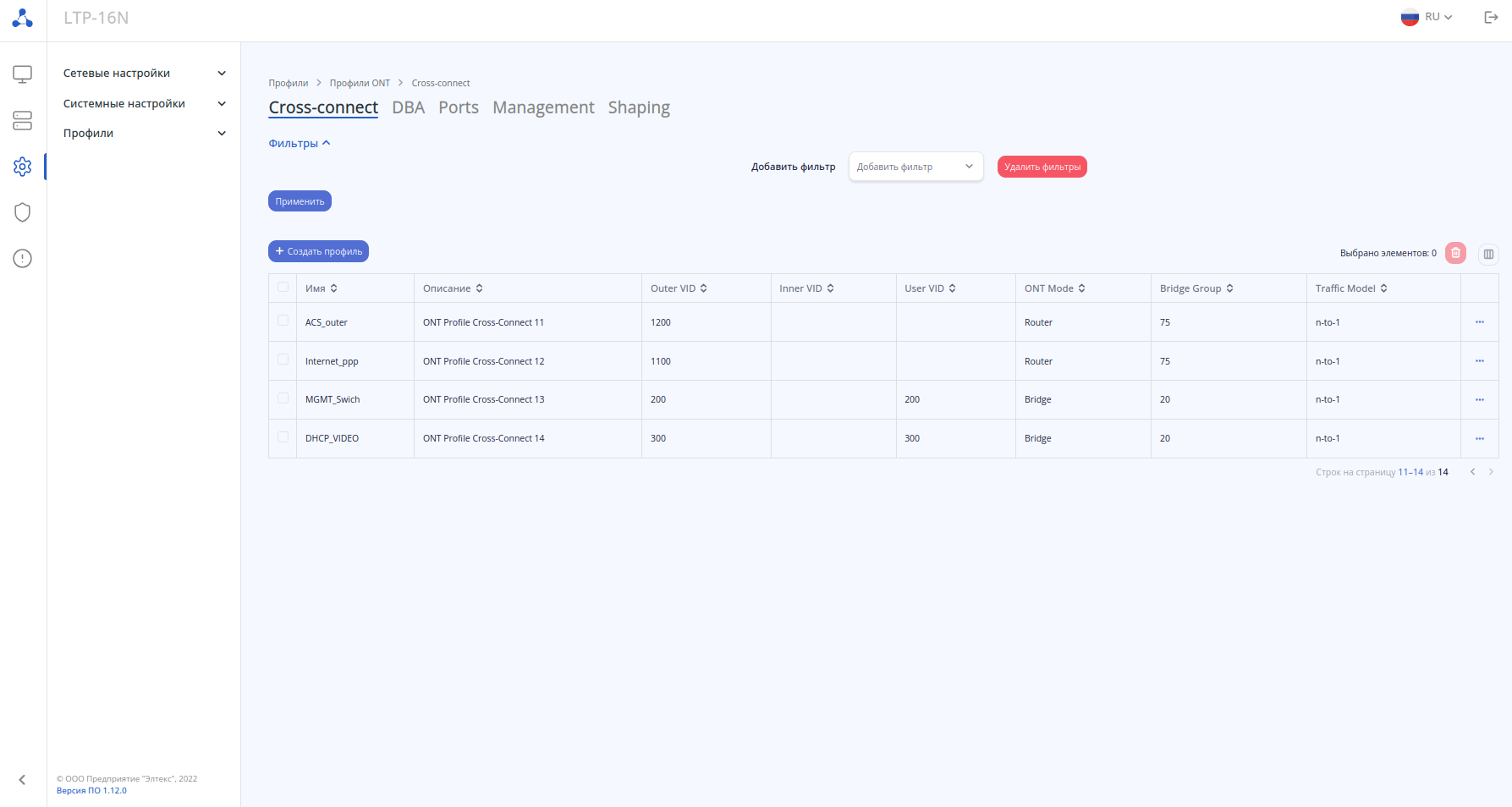Open the monitor icon in left sidebar
This screenshot has height=807, width=1512.
click(23, 74)
